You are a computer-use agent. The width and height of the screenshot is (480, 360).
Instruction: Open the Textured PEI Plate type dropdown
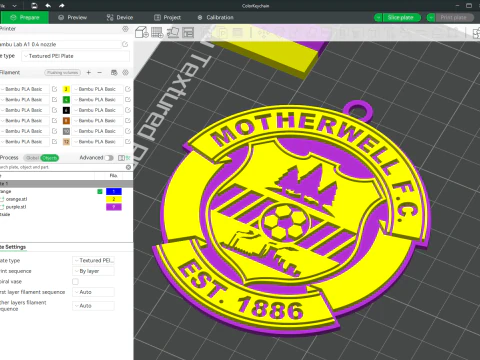(x=76, y=56)
